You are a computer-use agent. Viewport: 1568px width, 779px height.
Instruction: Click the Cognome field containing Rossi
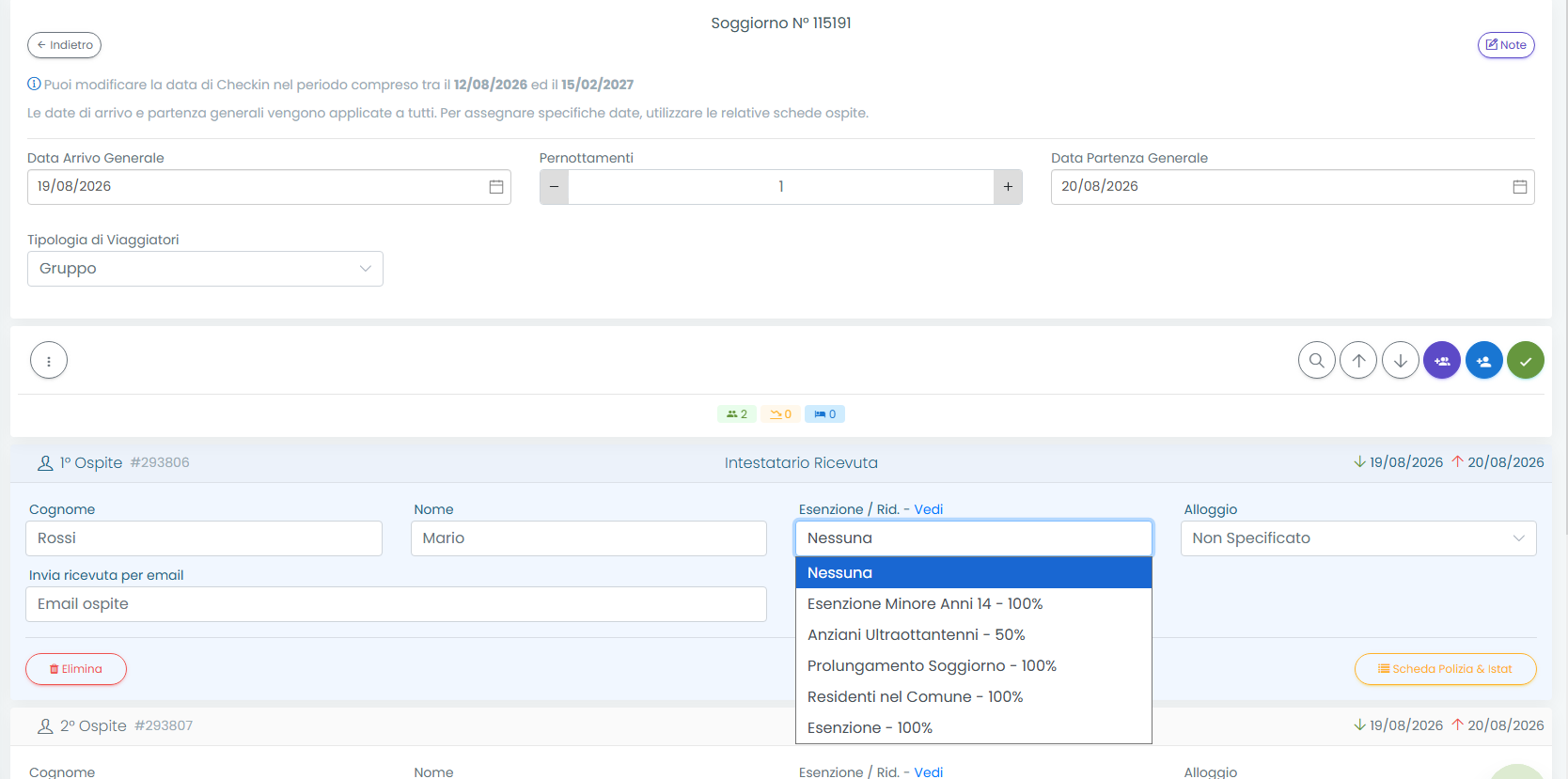pyautogui.click(x=204, y=538)
